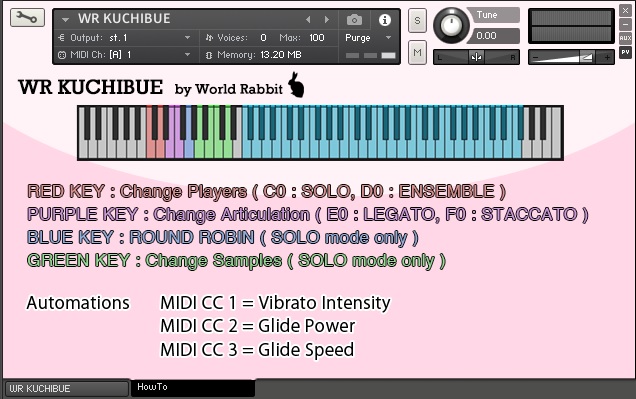Click the Tune knob
The width and height of the screenshot is (636, 399).
click(x=451, y=25)
